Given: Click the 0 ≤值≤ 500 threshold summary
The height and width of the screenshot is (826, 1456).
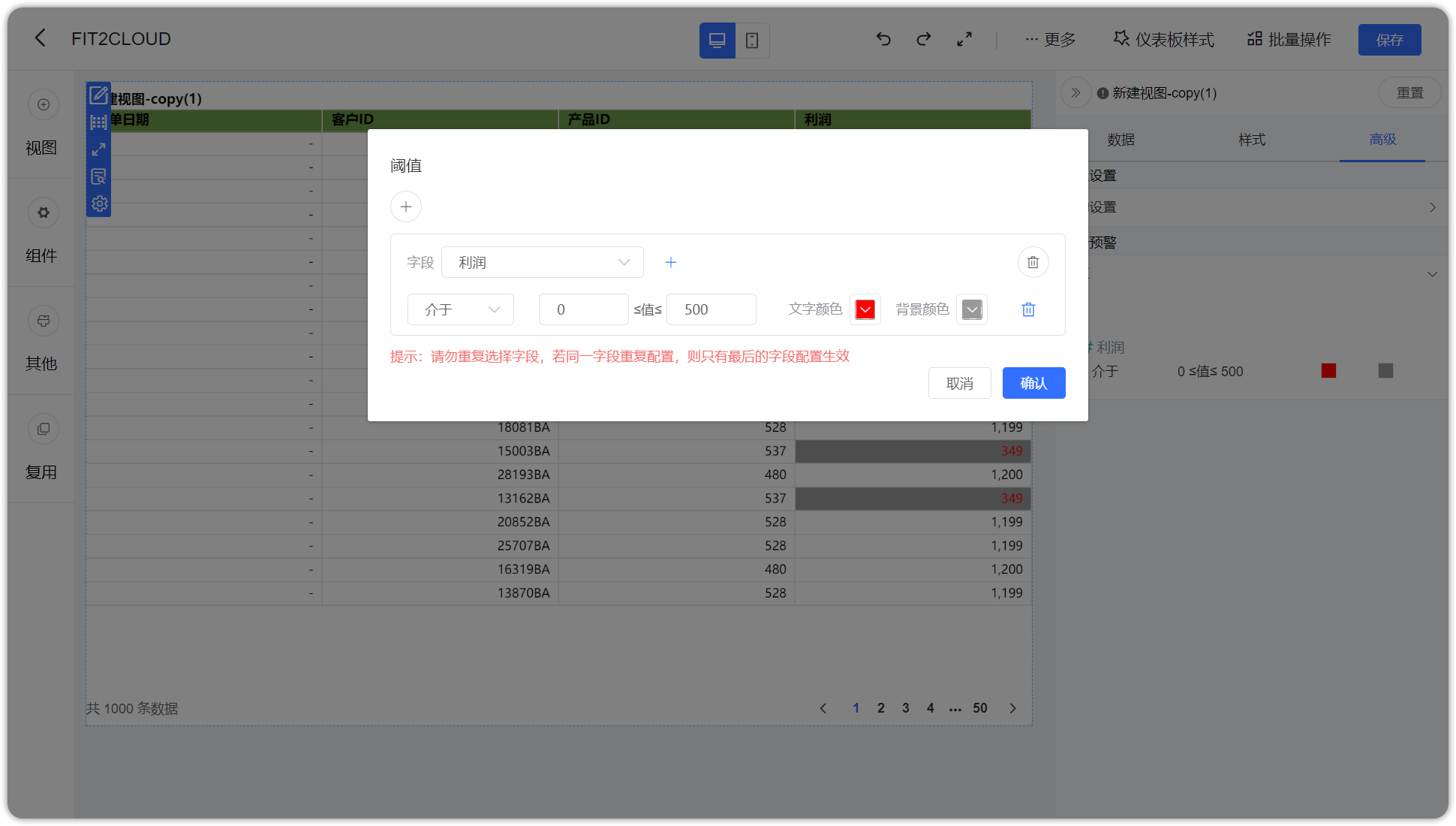Looking at the screenshot, I should pyautogui.click(x=1210, y=371).
